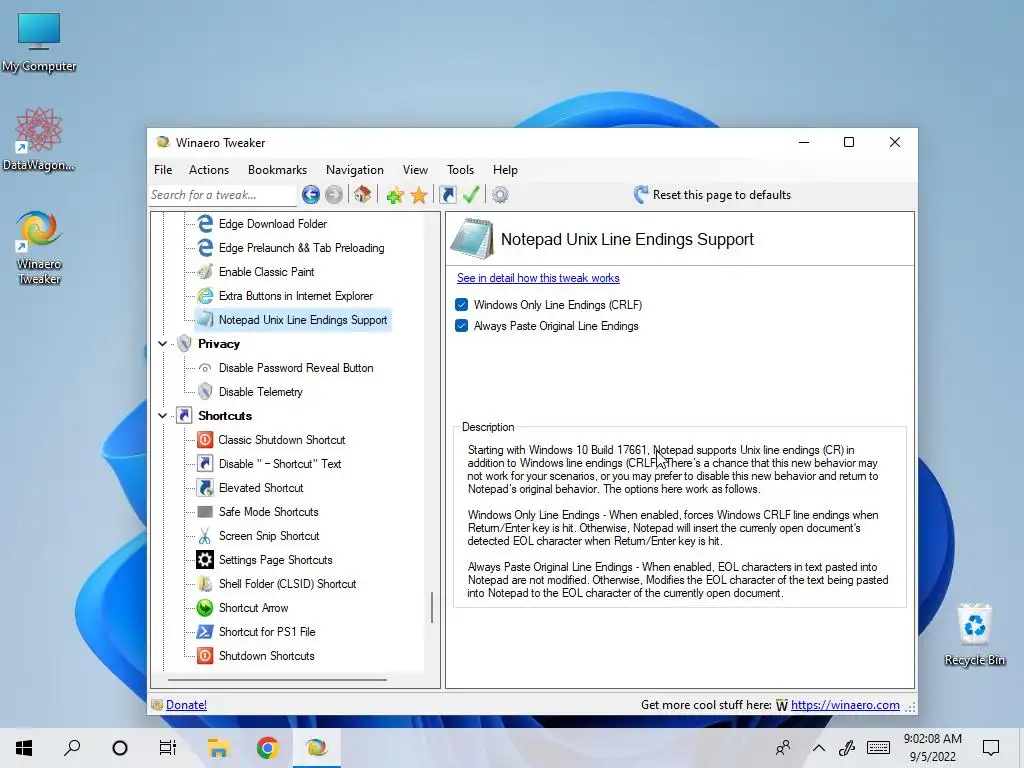The image size is (1024, 768).
Task: Select the DataWagon desktop shortcut
Action: [x=39, y=139]
